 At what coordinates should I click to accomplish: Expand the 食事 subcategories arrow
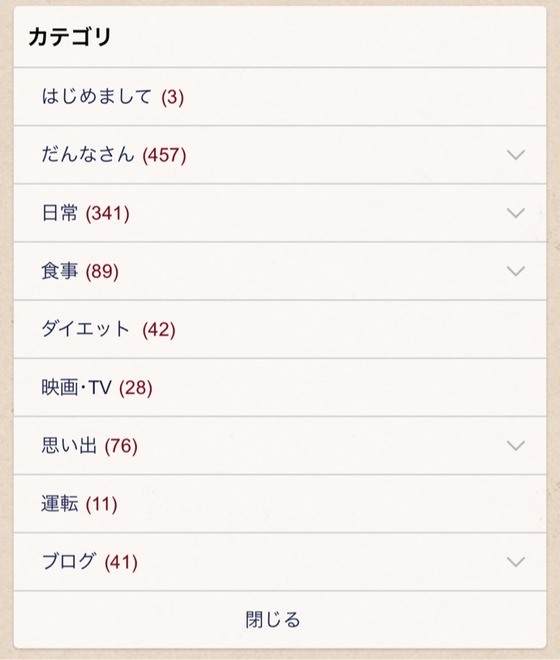(x=515, y=271)
